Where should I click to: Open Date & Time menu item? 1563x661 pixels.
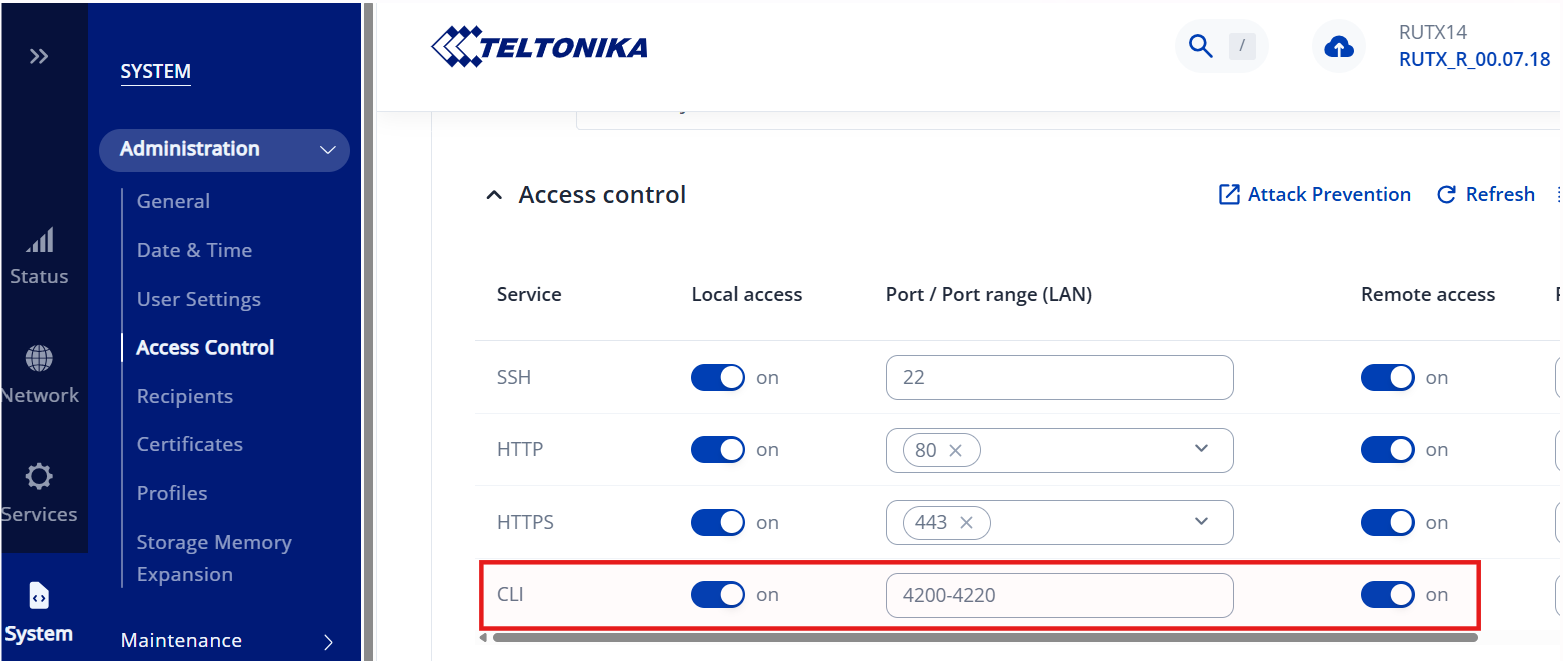194,250
